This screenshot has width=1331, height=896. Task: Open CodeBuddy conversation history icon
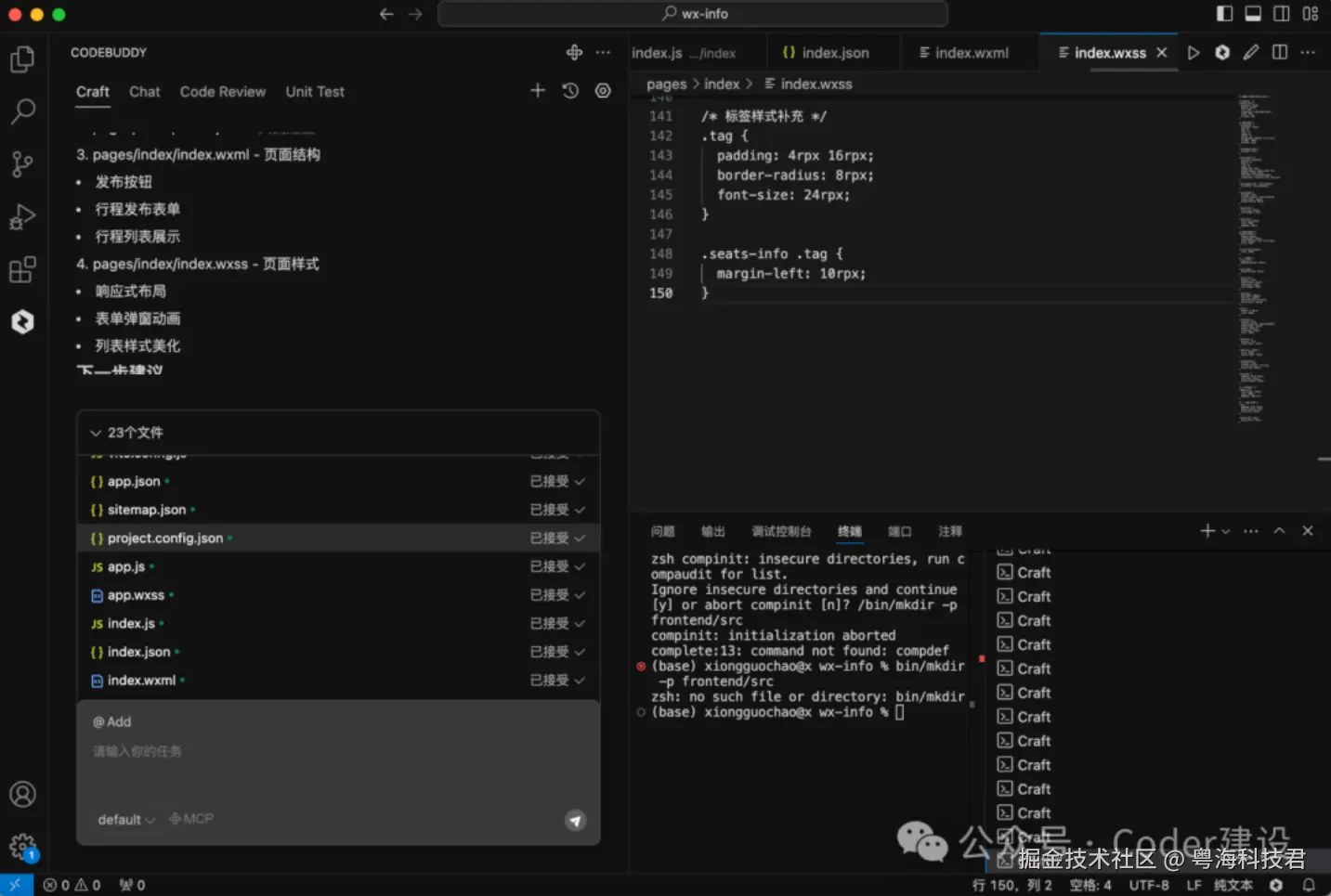point(570,90)
